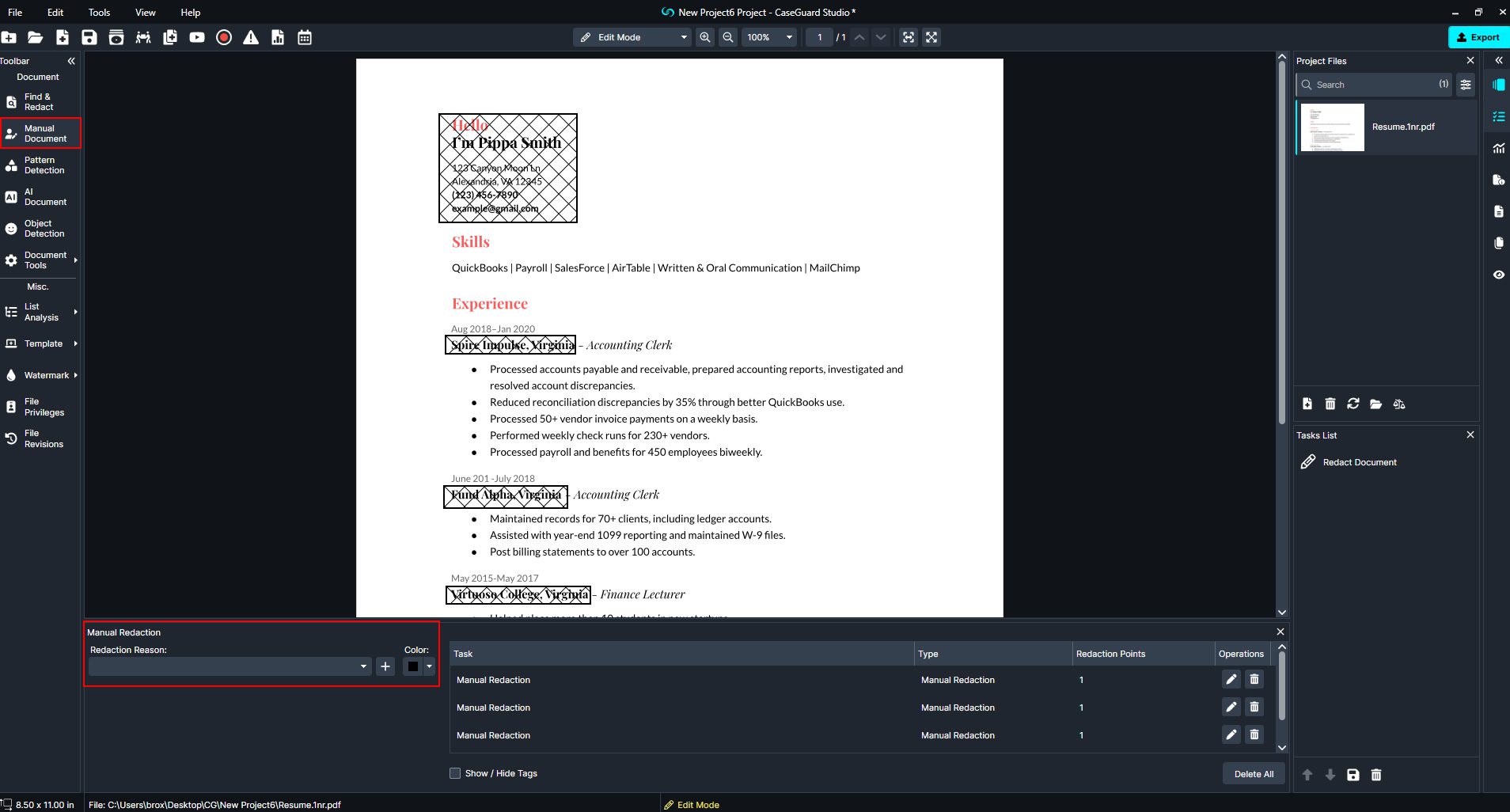The image size is (1510, 812).
Task: Open the Find & Redact tool
Action: coord(40,101)
